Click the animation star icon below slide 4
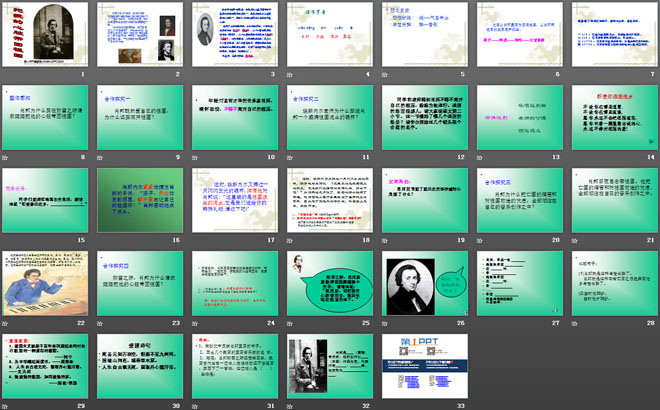Screen dimensions: 660x410 [x=287, y=75]
